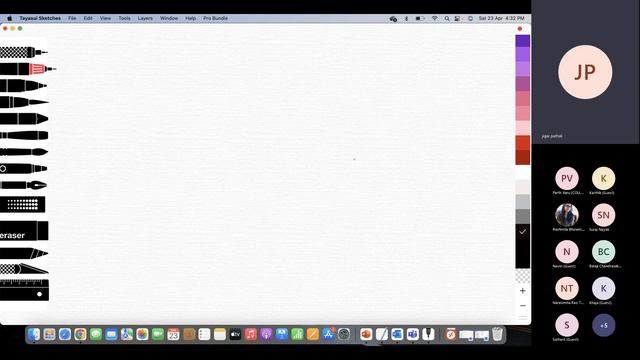640x360 pixels.
Task: Open the Trash in the Dock
Action: coord(497,335)
